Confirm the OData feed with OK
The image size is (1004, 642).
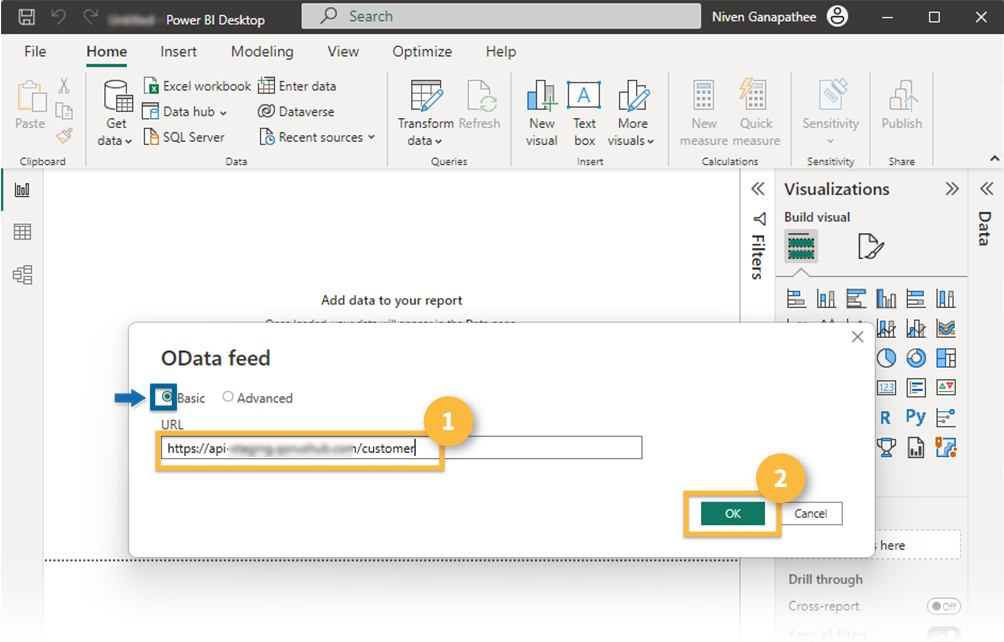[733, 513]
